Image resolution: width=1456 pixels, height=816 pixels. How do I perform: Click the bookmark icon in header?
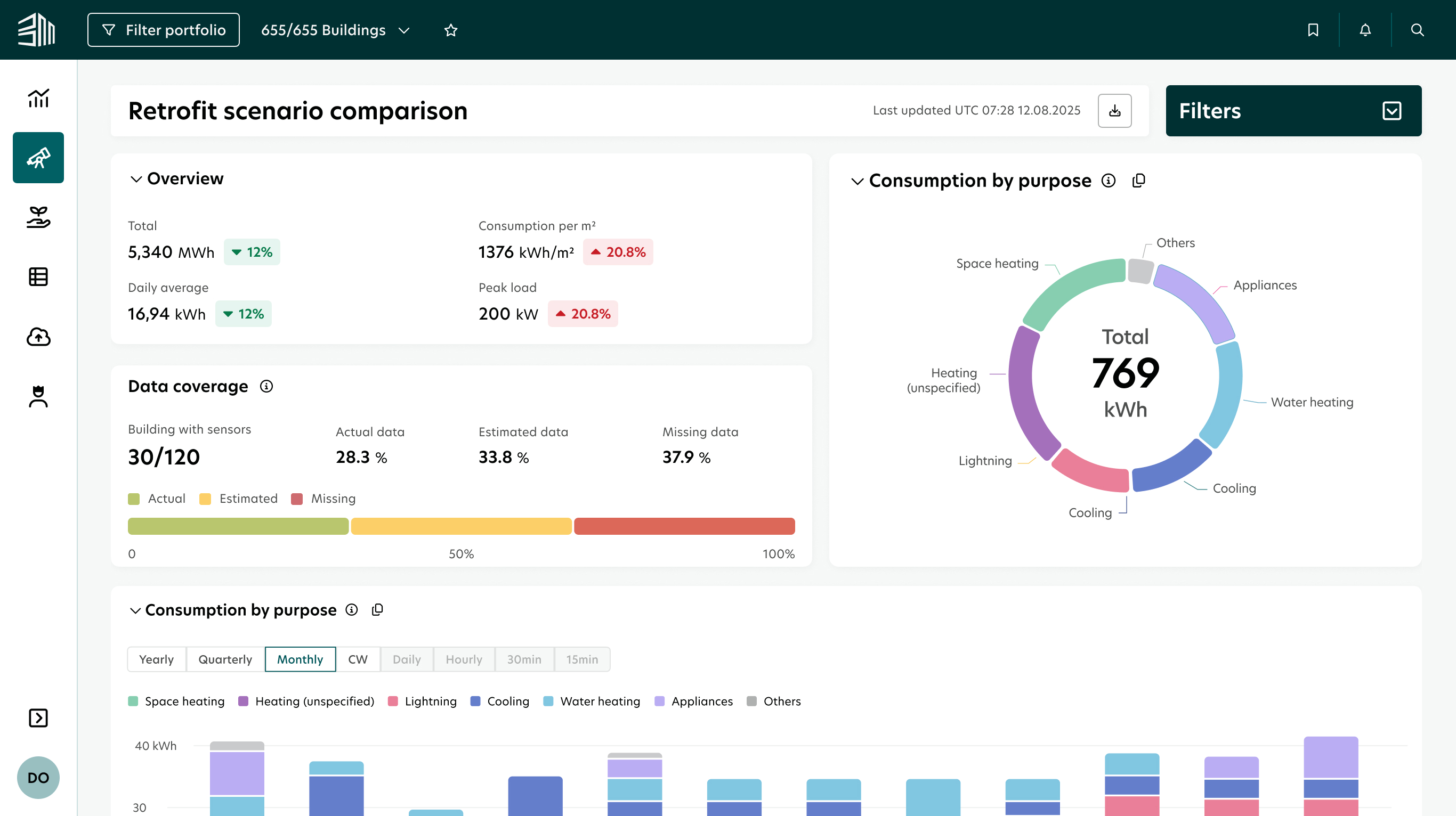tap(1313, 30)
